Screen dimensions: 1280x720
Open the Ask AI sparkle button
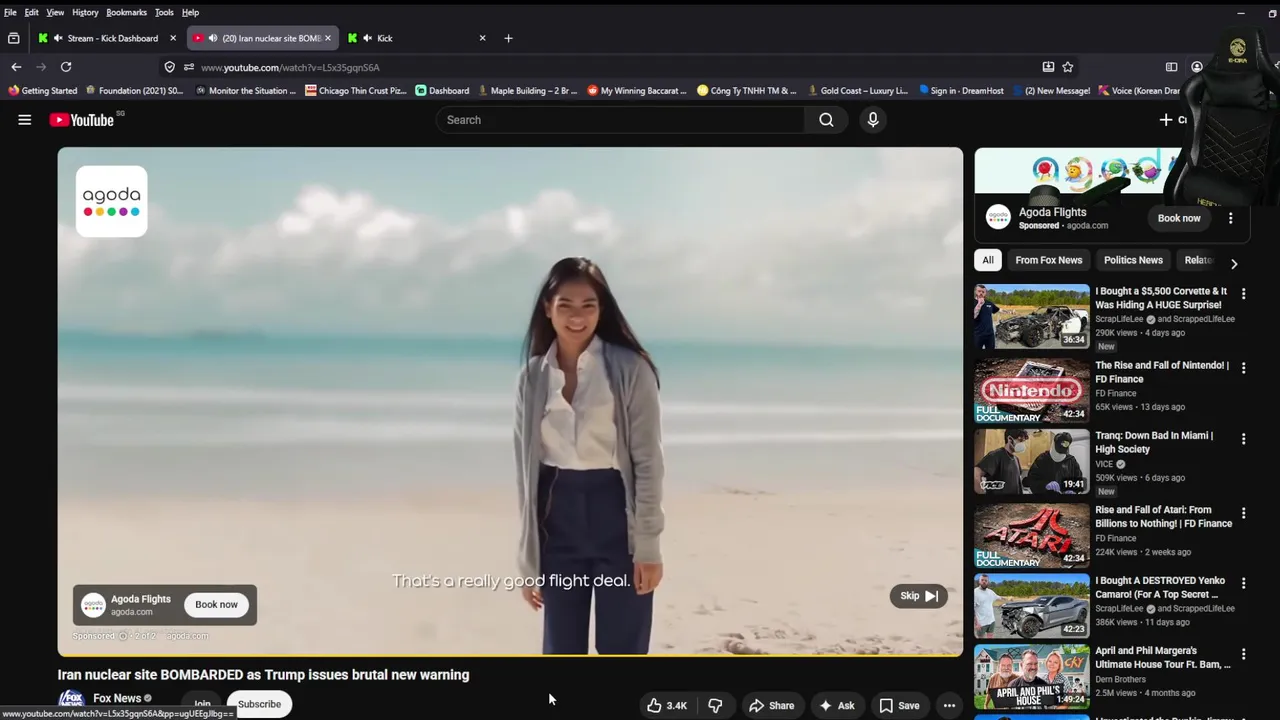pos(836,705)
